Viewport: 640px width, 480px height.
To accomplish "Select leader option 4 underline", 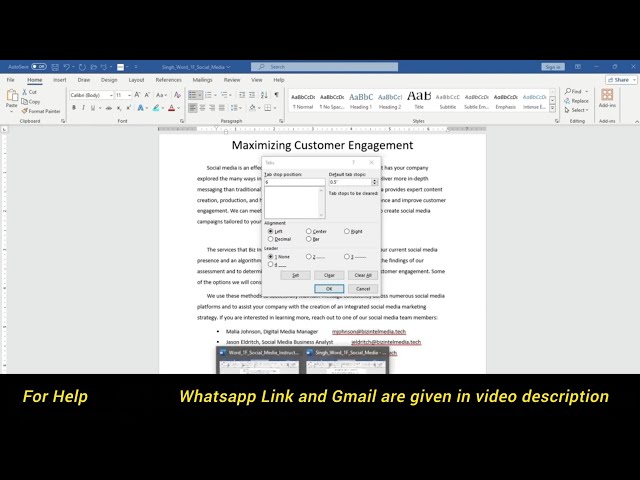I will pos(271,264).
